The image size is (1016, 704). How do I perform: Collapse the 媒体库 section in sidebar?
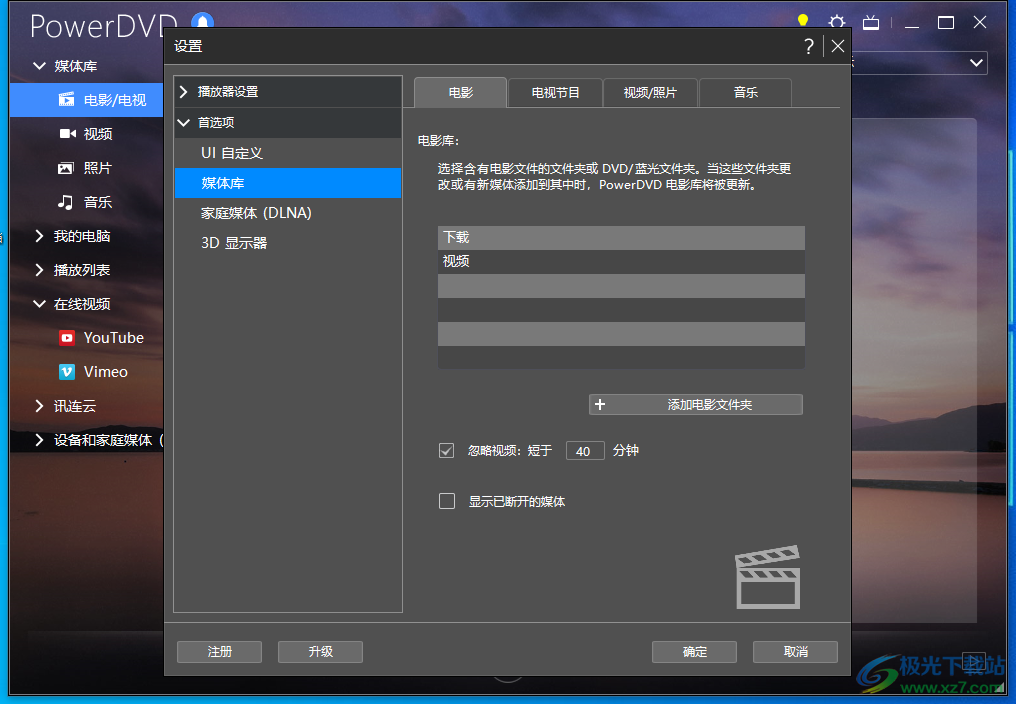tap(40, 65)
